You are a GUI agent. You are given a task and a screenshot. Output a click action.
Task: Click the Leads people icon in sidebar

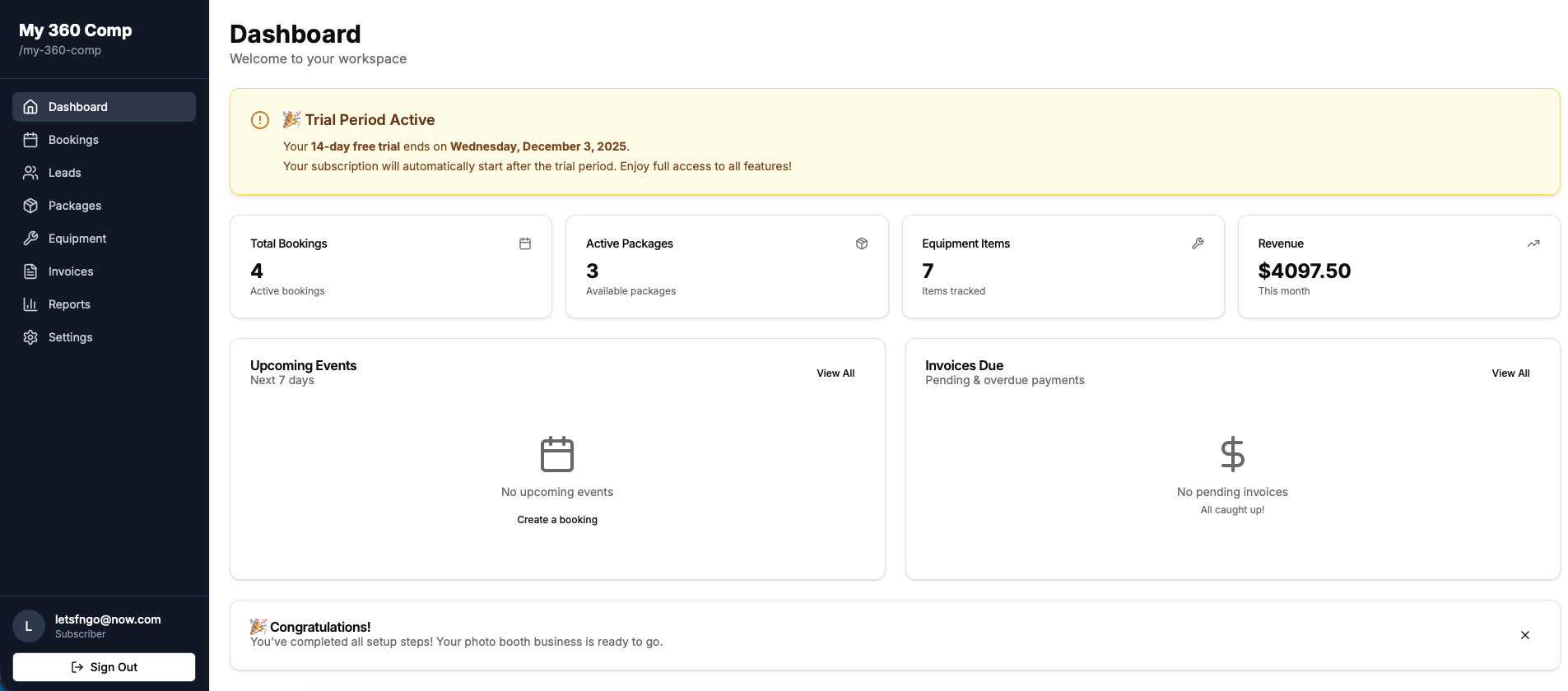click(30, 173)
